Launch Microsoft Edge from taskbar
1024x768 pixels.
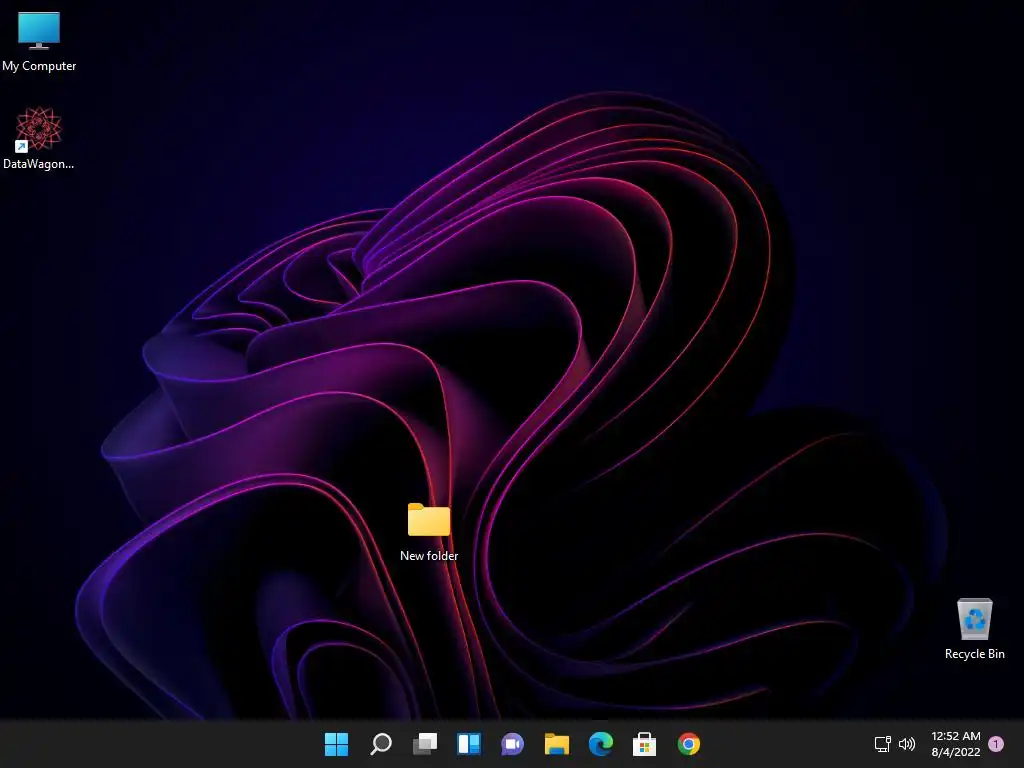[x=601, y=744]
